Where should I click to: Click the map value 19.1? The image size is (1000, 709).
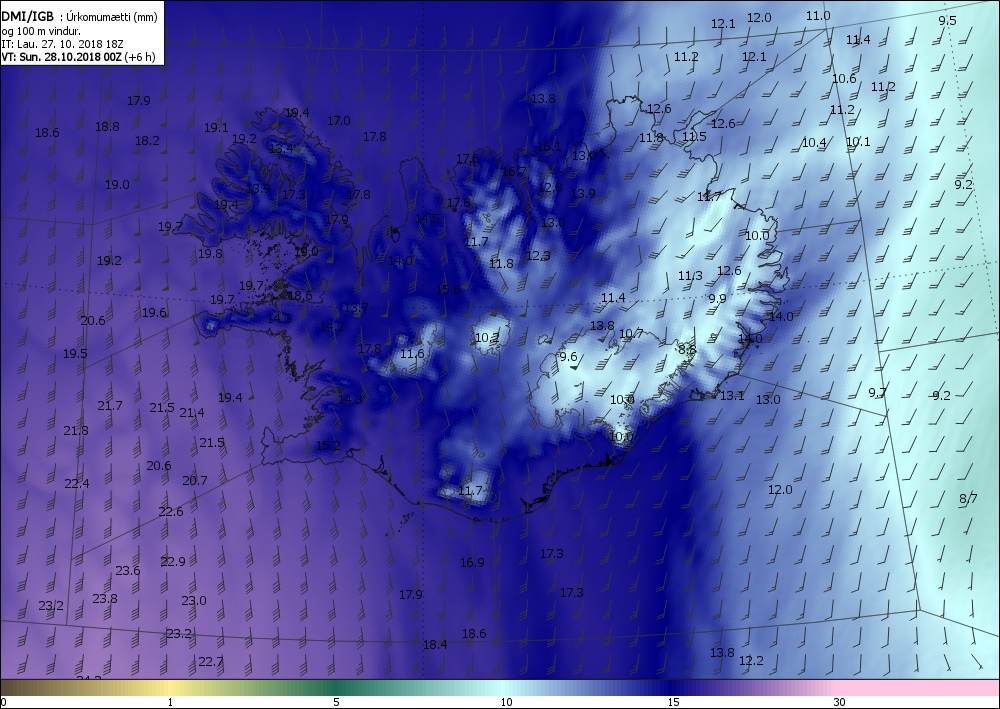216,128
